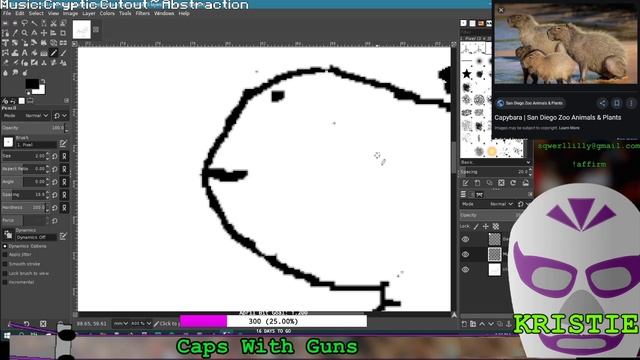Refresh the brushes list
Image resolution: width=640 pixels, height=360 pixels.
tap(513, 183)
